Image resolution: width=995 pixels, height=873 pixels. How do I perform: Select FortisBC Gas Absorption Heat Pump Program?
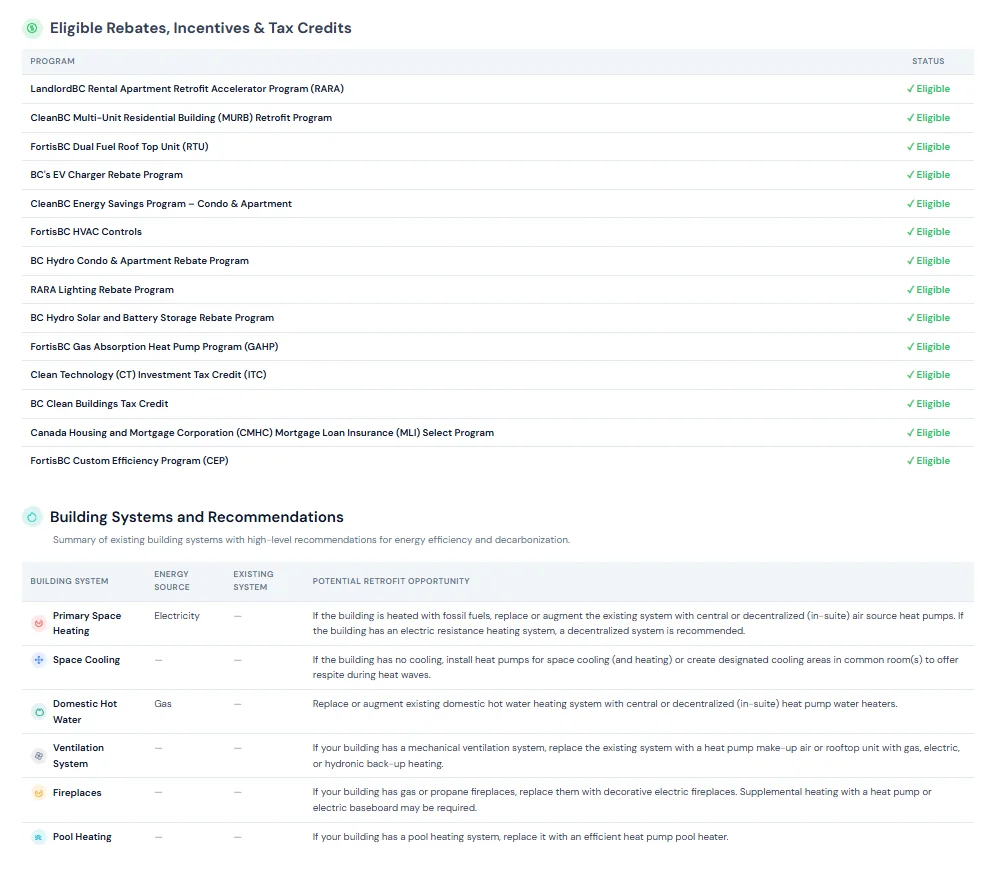pyautogui.click(x=498, y=346)
